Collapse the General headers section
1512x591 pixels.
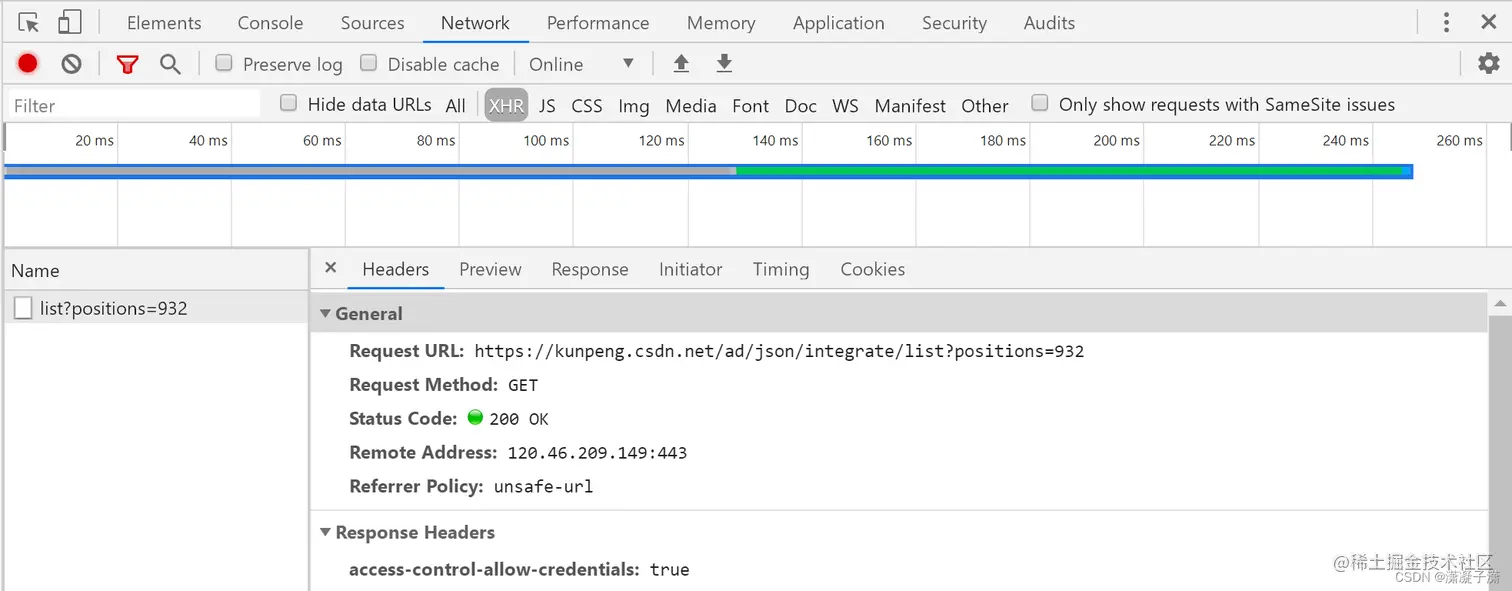325,313
